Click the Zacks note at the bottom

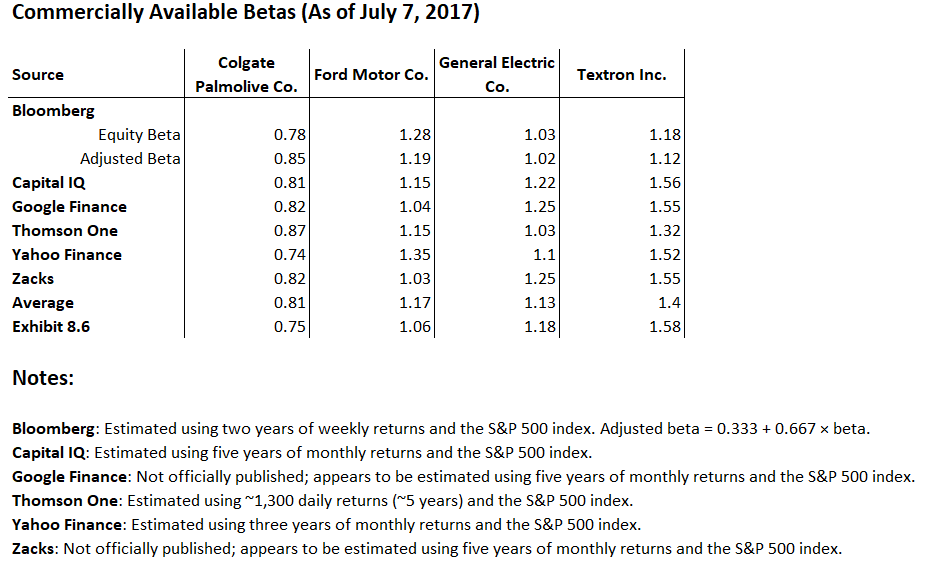coord(426,549)
